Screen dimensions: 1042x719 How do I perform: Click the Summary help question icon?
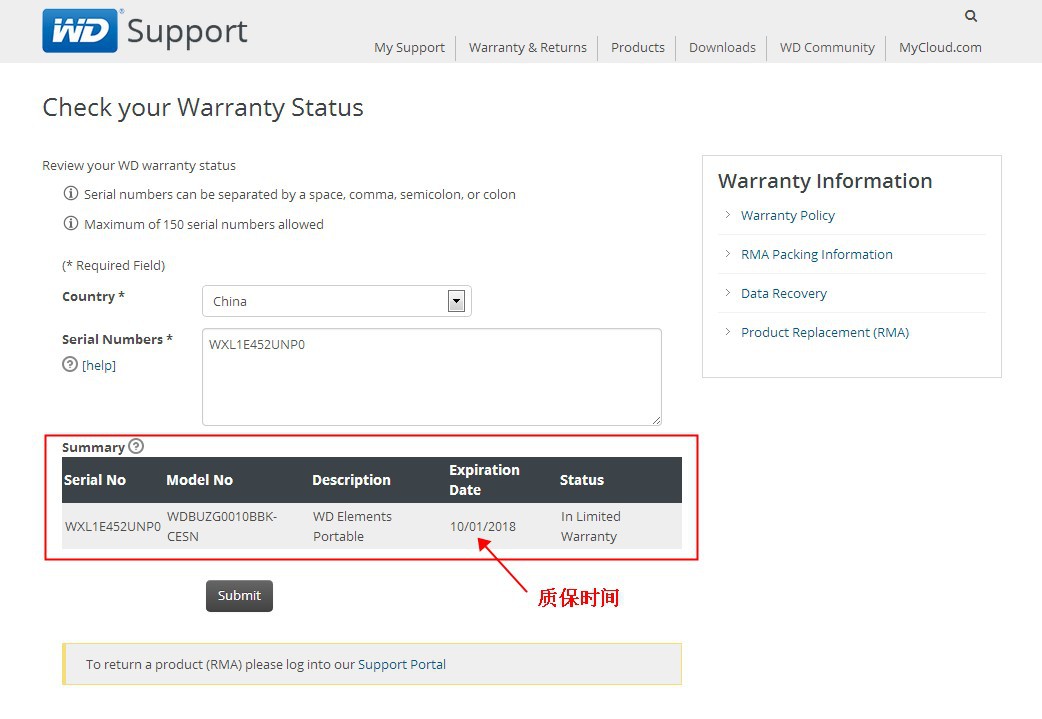click(x=136, y=446)
